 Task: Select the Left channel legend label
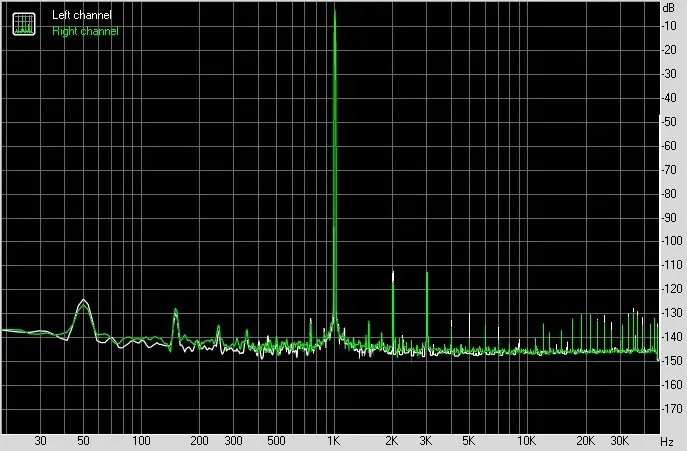pos(81,15)
